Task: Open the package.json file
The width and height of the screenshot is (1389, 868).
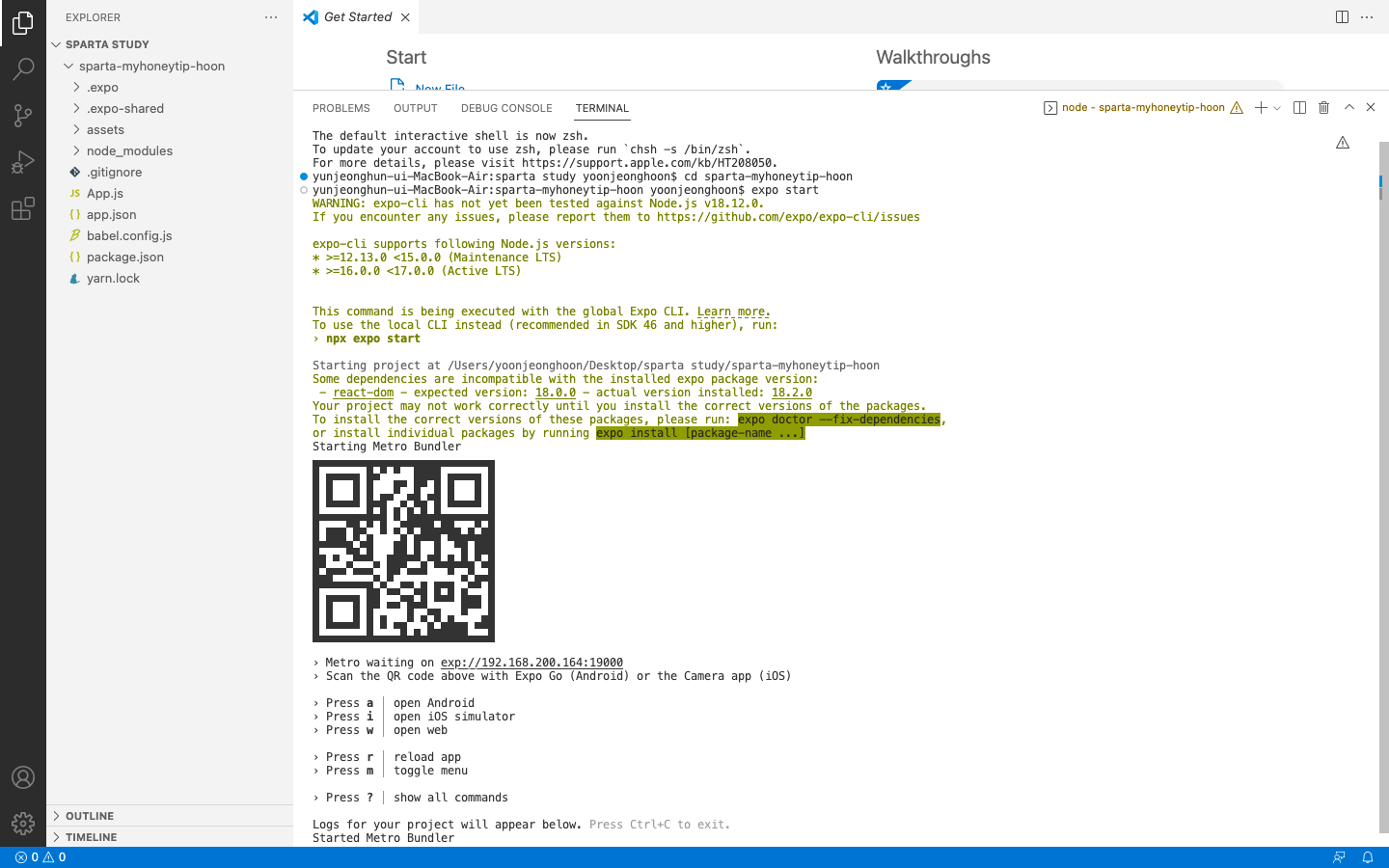Action: (x=170, y=258)
